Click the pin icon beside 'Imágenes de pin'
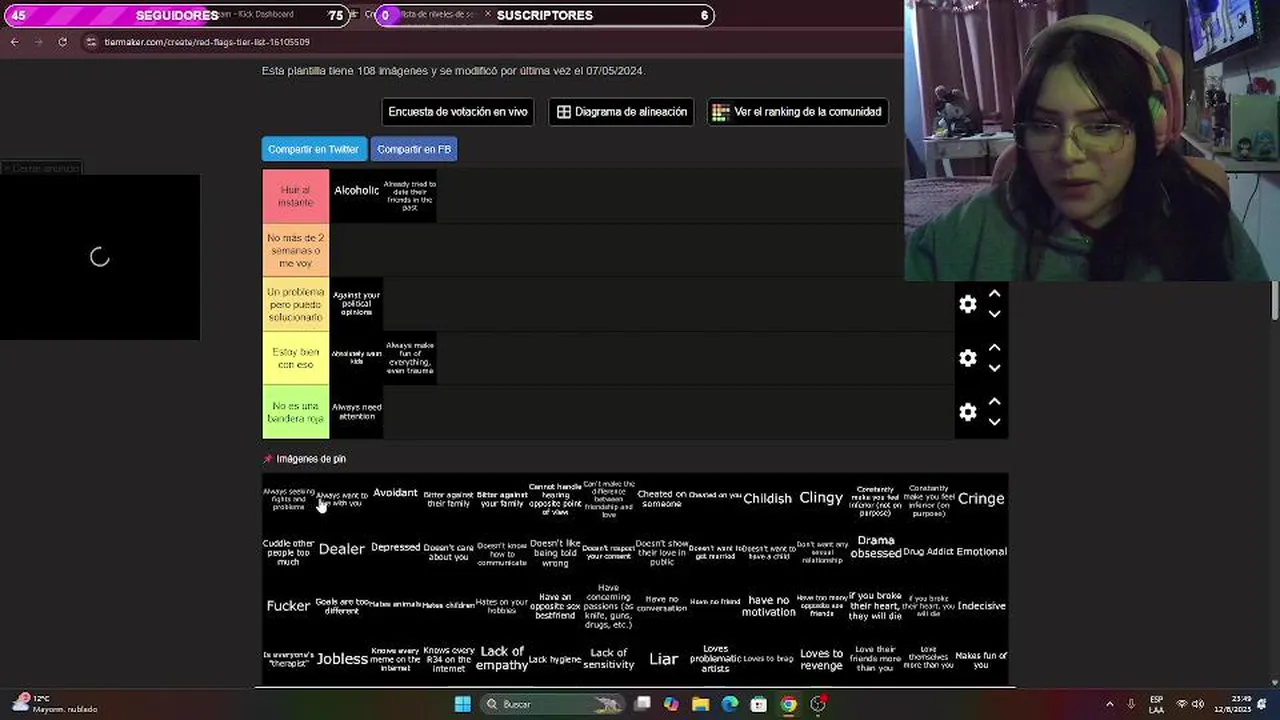 tap(267, 459)
